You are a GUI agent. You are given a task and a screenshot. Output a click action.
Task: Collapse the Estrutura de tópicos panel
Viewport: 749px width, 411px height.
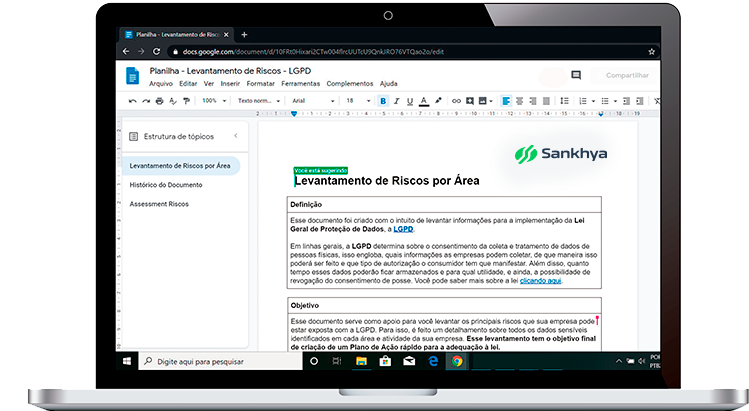tap(235, 136)
